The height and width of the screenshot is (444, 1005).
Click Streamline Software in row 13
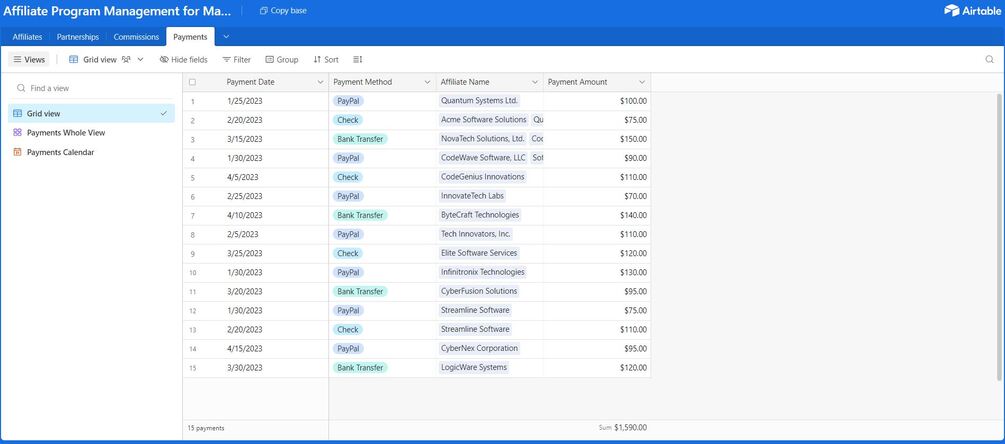pos(475,329)
